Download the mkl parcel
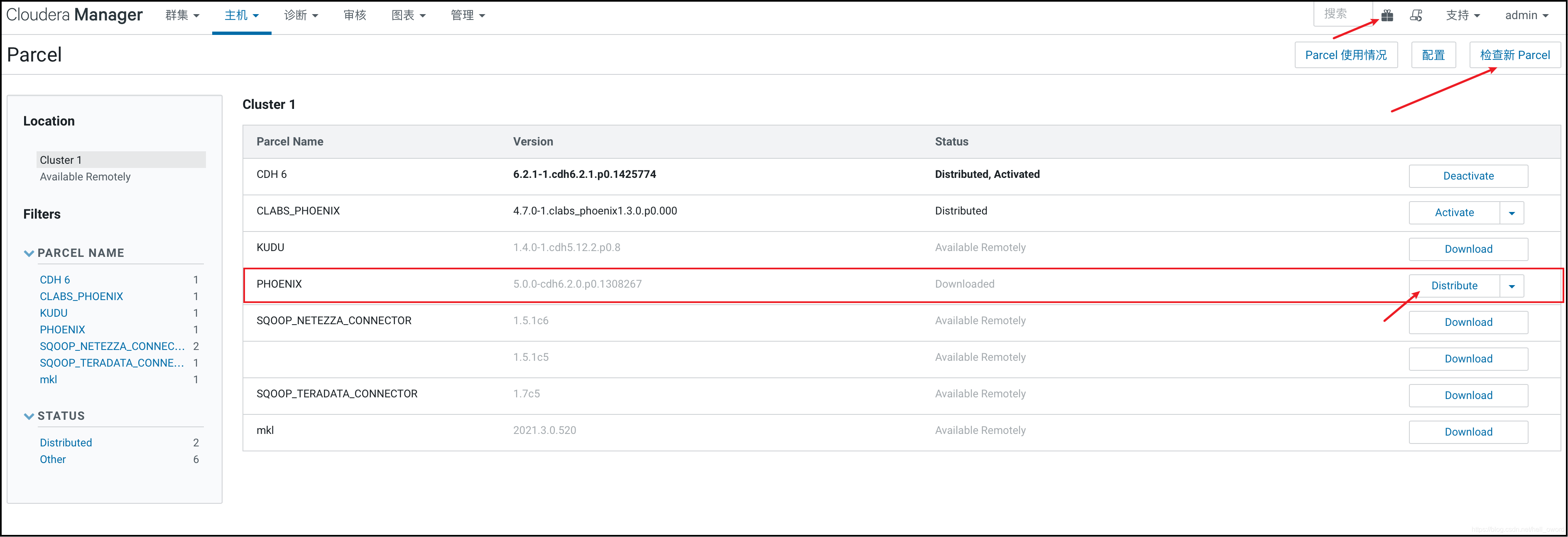The image size is (1568, 537). click(1468, 432)
